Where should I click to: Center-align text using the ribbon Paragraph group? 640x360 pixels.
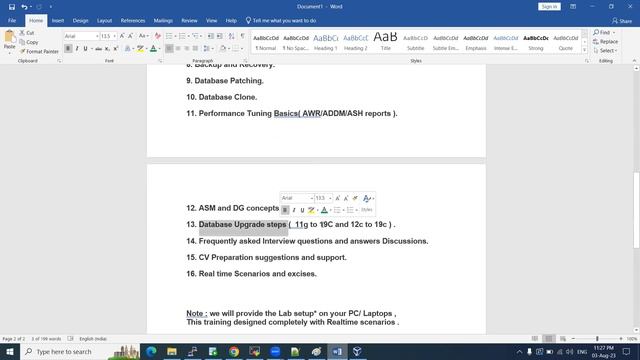point(178,49)
